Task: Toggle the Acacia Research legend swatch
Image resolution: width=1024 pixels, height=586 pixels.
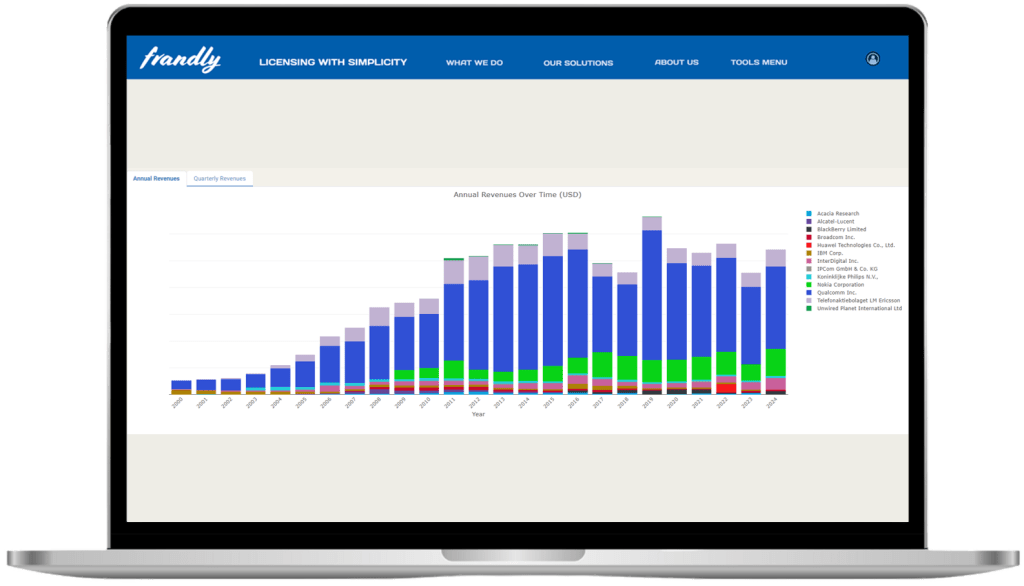Action: pos(809,214)
